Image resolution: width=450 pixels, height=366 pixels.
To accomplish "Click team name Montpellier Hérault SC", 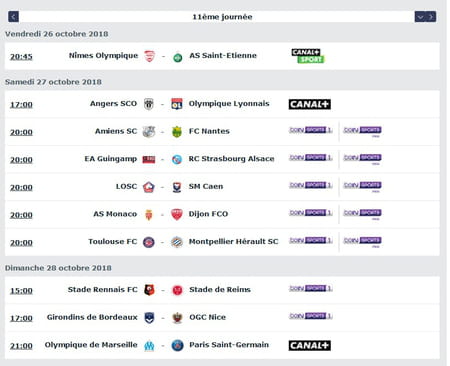I will coord(233,241).
